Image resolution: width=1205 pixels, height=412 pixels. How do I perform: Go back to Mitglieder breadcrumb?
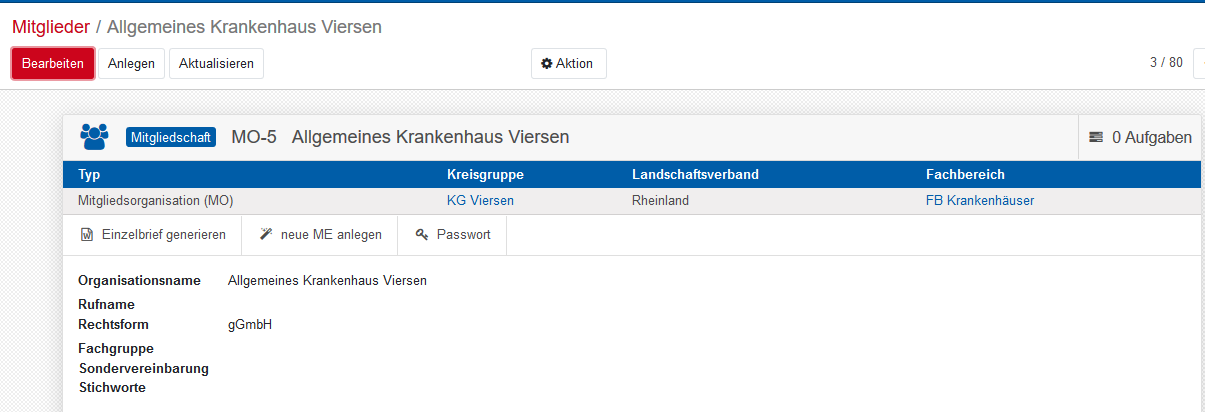tap(50, 27)
